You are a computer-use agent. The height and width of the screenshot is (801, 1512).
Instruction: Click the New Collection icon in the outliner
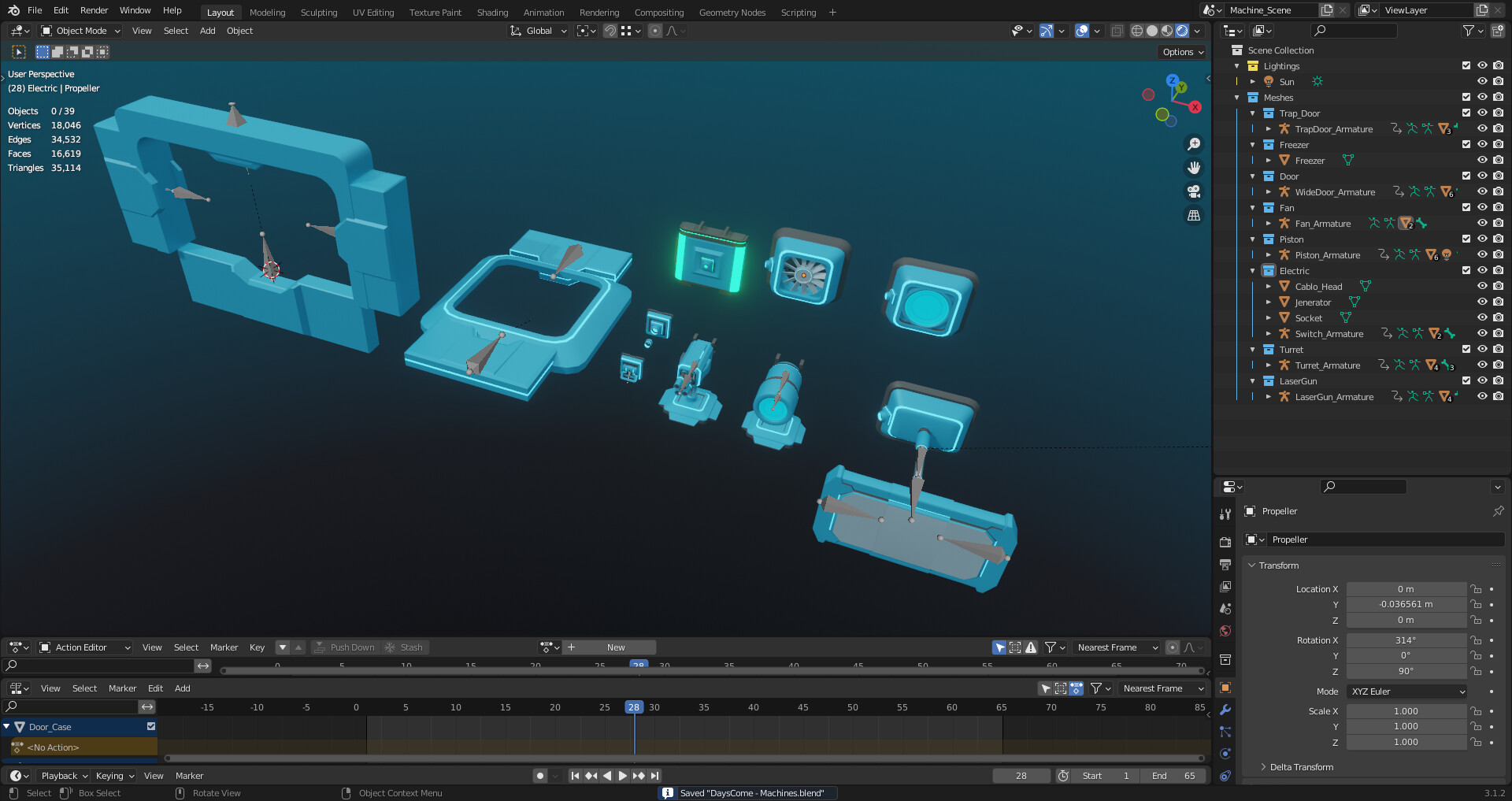[x=1497, y=30]
